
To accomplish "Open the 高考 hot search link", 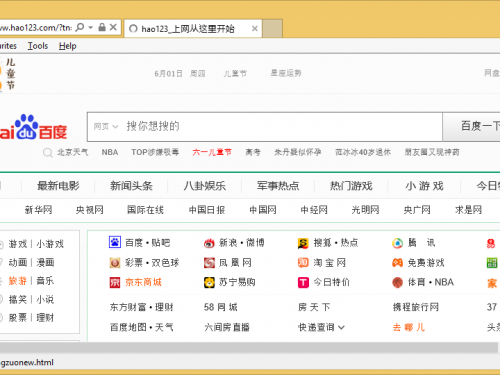I will point(253,152).
